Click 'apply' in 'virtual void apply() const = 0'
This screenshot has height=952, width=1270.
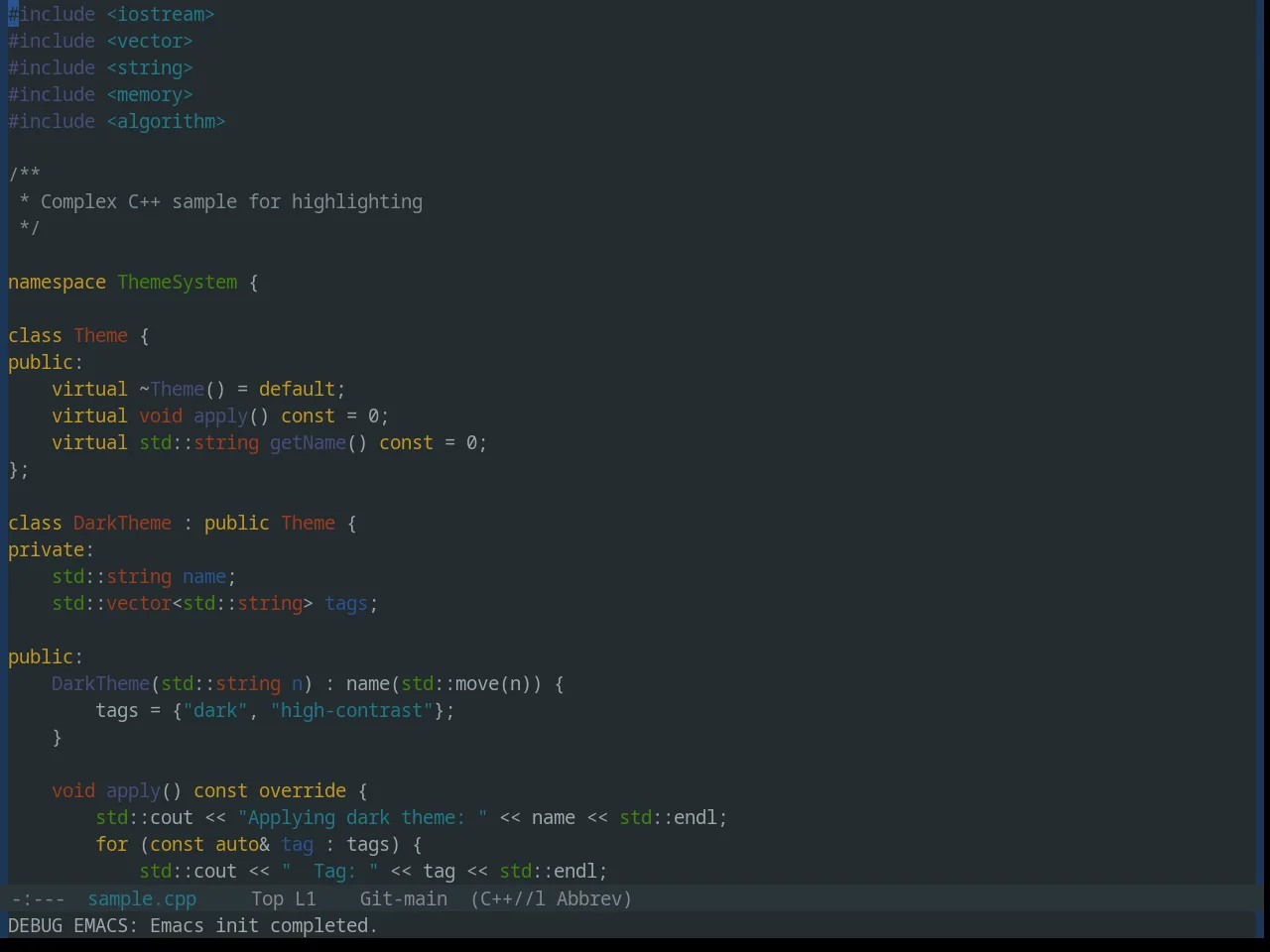pyautogui.click(x=220, y=416)
